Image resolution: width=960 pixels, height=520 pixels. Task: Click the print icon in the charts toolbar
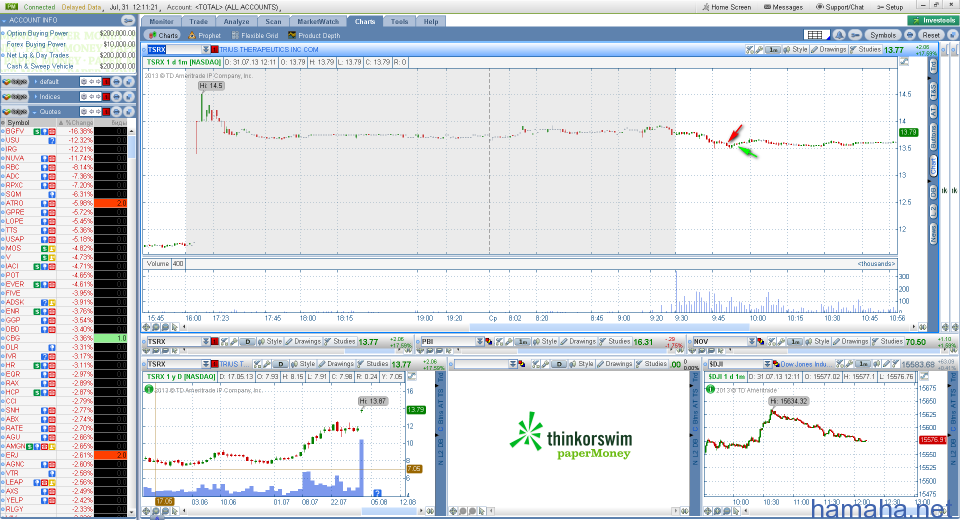tap(910, 35)
